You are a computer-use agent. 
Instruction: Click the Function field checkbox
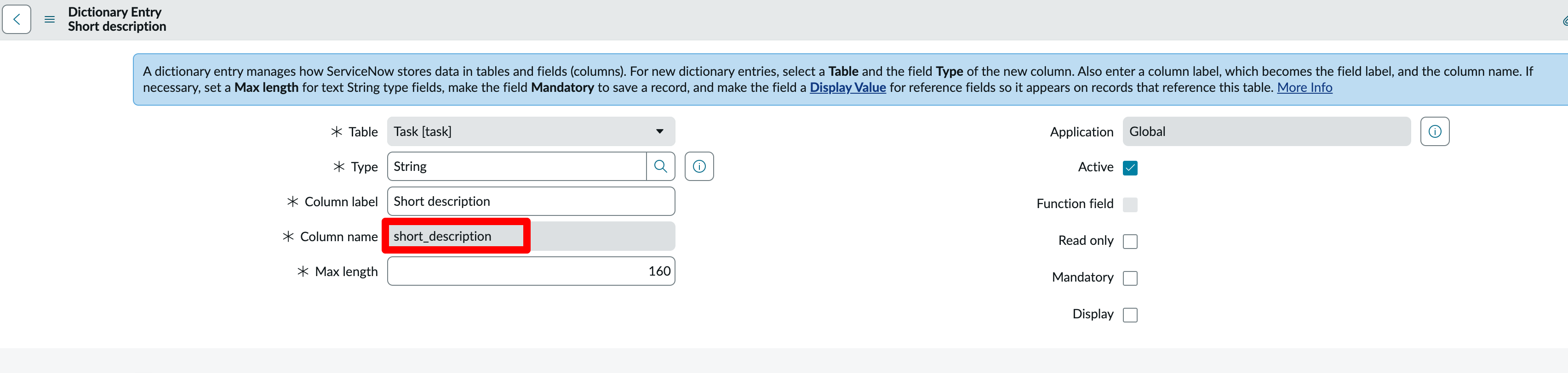1130,204
